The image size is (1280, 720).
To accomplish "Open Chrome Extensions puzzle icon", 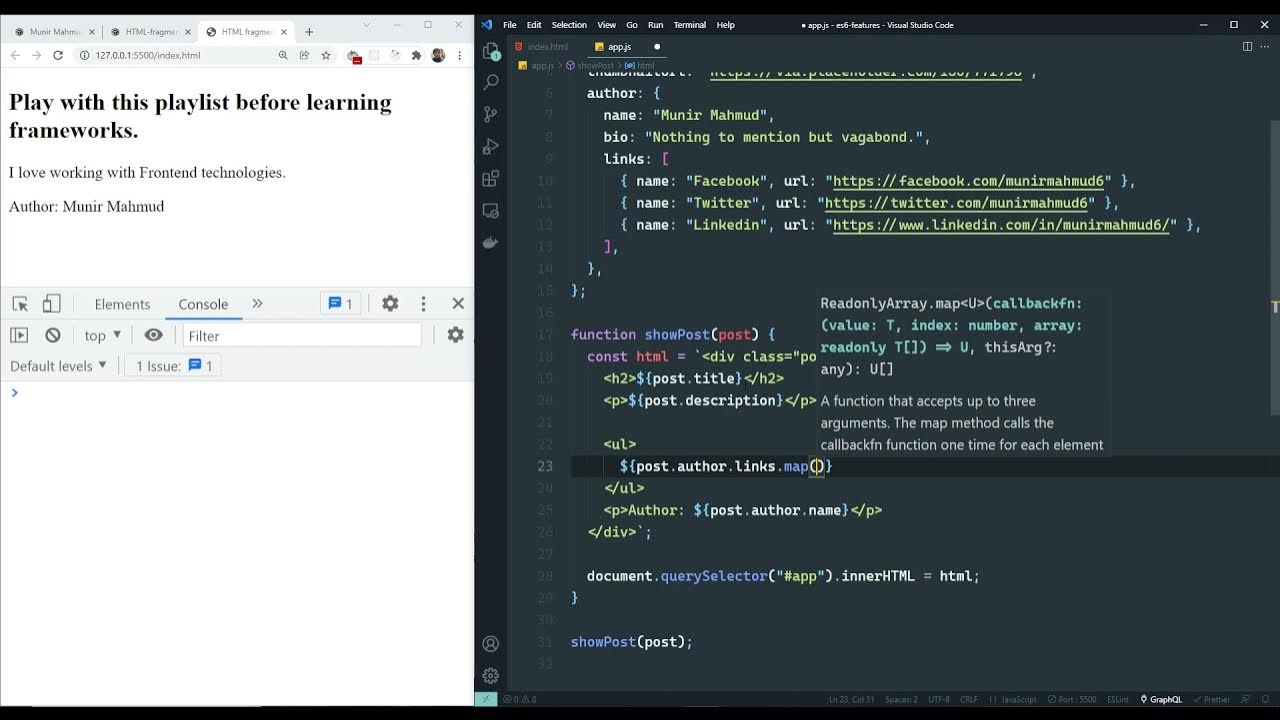I will click(x=416, y=55).
